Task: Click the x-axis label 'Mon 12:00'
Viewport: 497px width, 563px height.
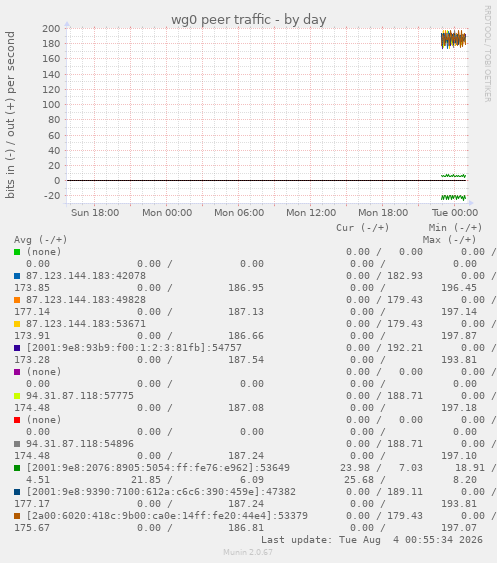Action: pyautogui.click(x=311, y=213)
